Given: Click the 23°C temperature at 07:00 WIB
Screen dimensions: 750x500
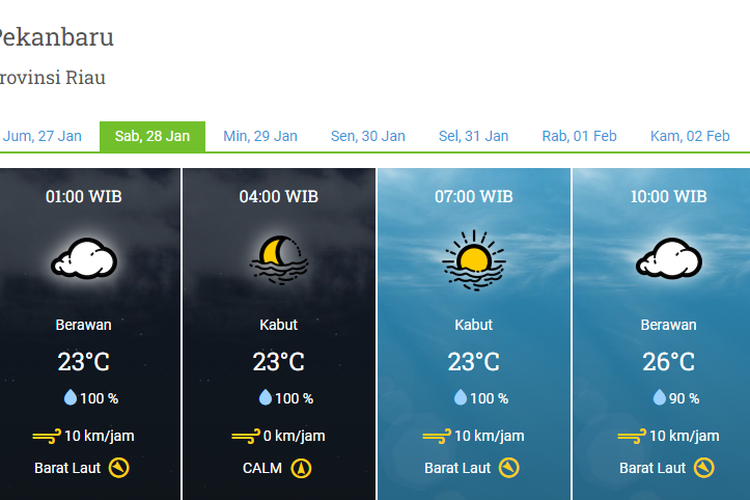Looking at the screenshot, I should point(474,361).
